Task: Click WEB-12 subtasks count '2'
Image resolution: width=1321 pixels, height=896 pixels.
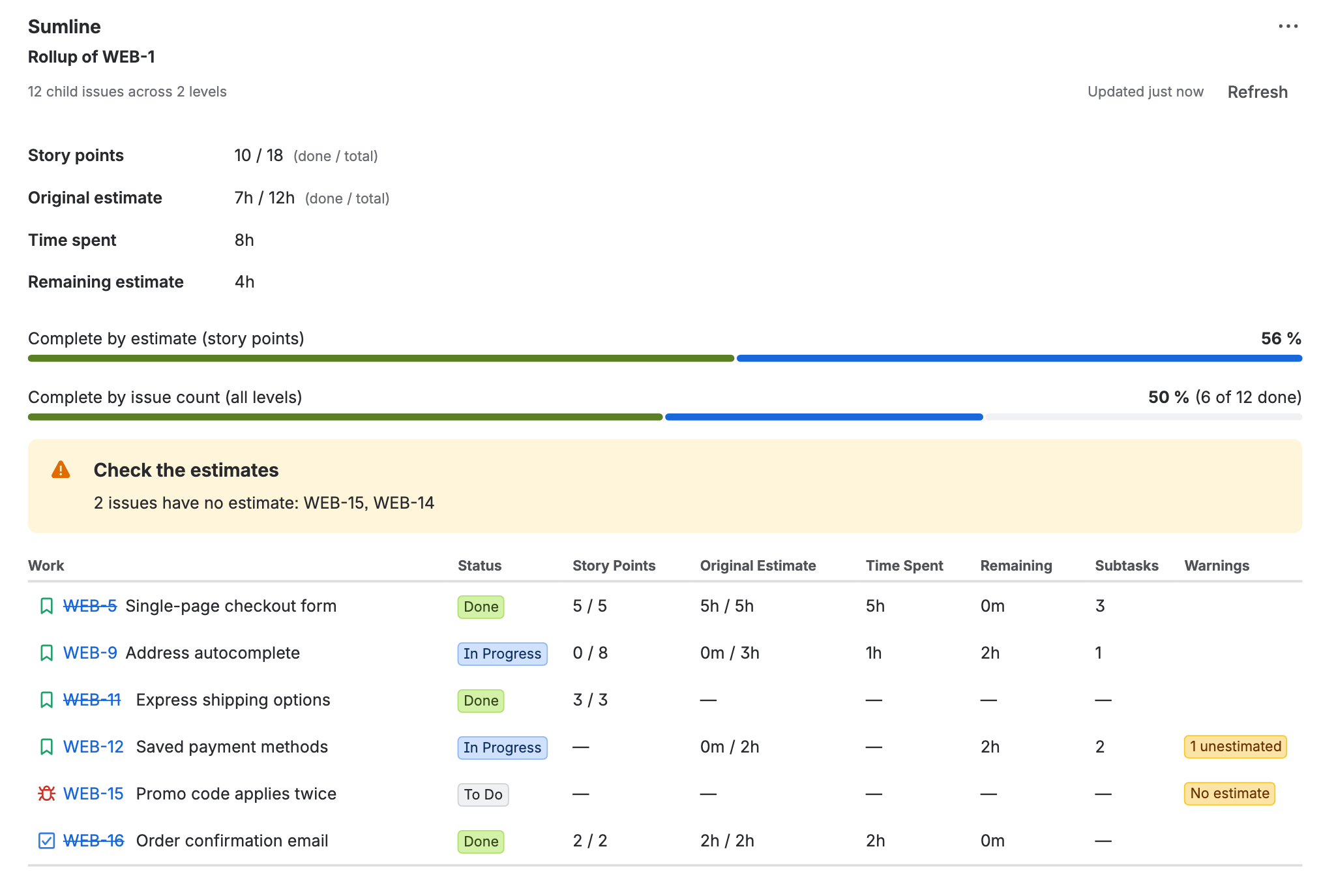Action: [x=1100, y=747]
